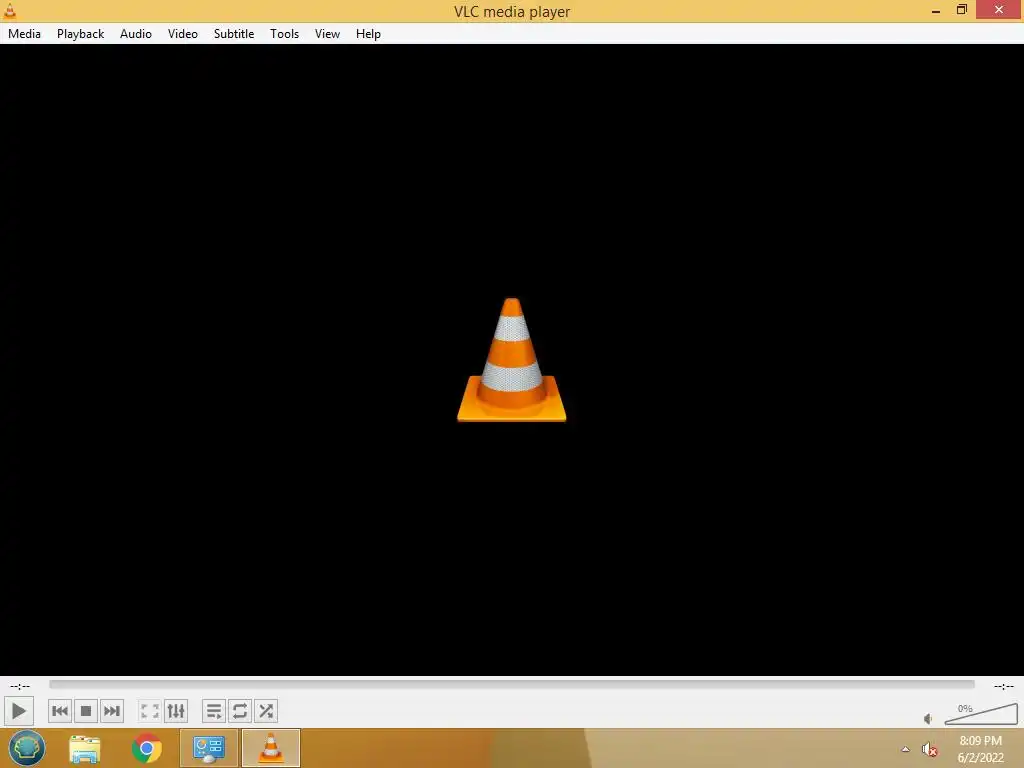
Task: Open the Tools menu
Action: 284,34
